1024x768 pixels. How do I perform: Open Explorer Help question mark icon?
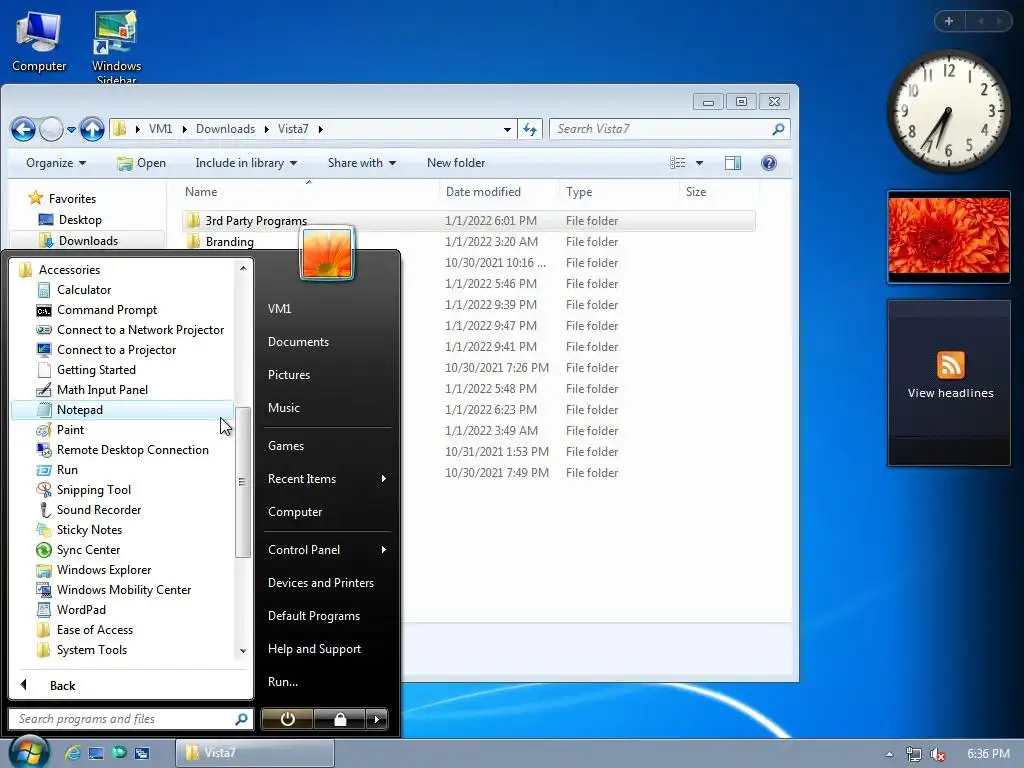[769, 163]
